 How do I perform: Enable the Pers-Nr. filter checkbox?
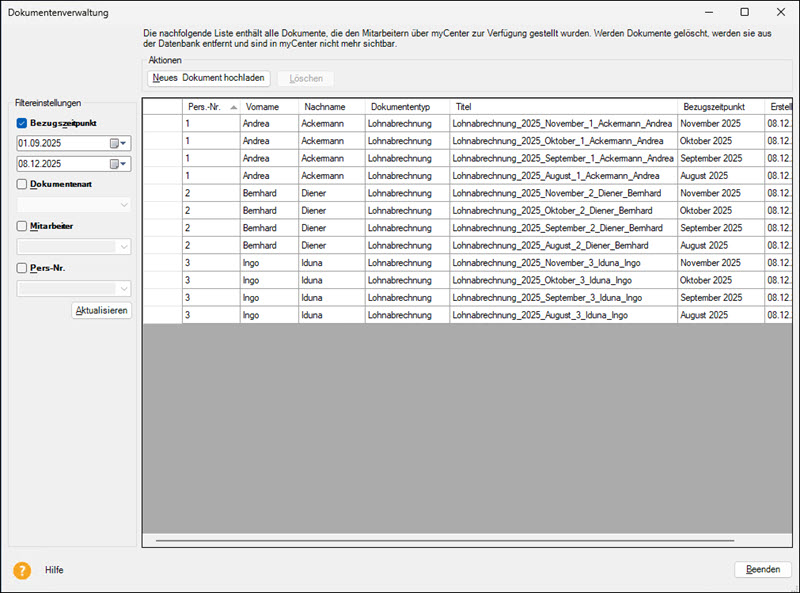[22, 268]
